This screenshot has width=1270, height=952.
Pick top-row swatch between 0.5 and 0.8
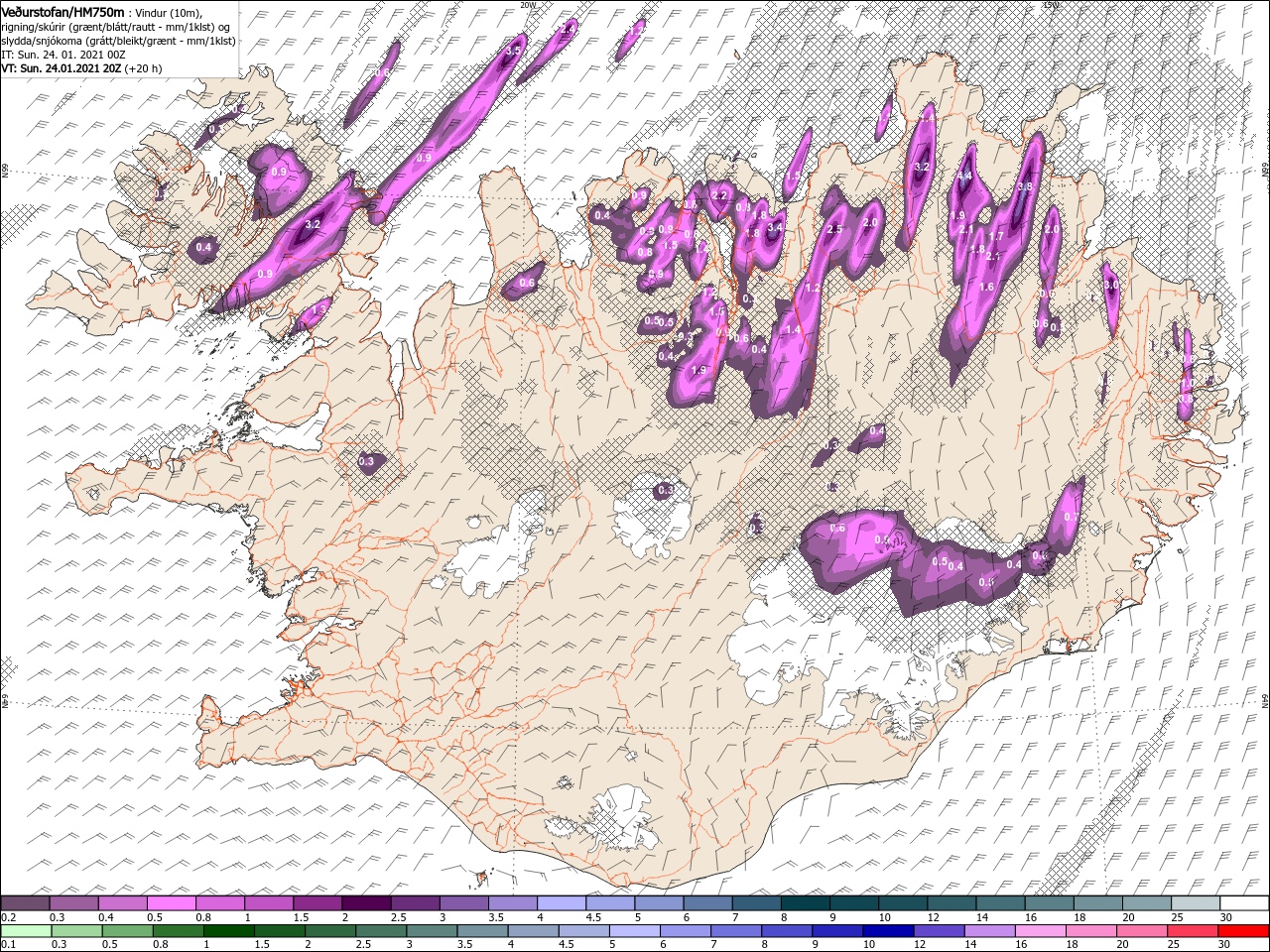[171, 903]
